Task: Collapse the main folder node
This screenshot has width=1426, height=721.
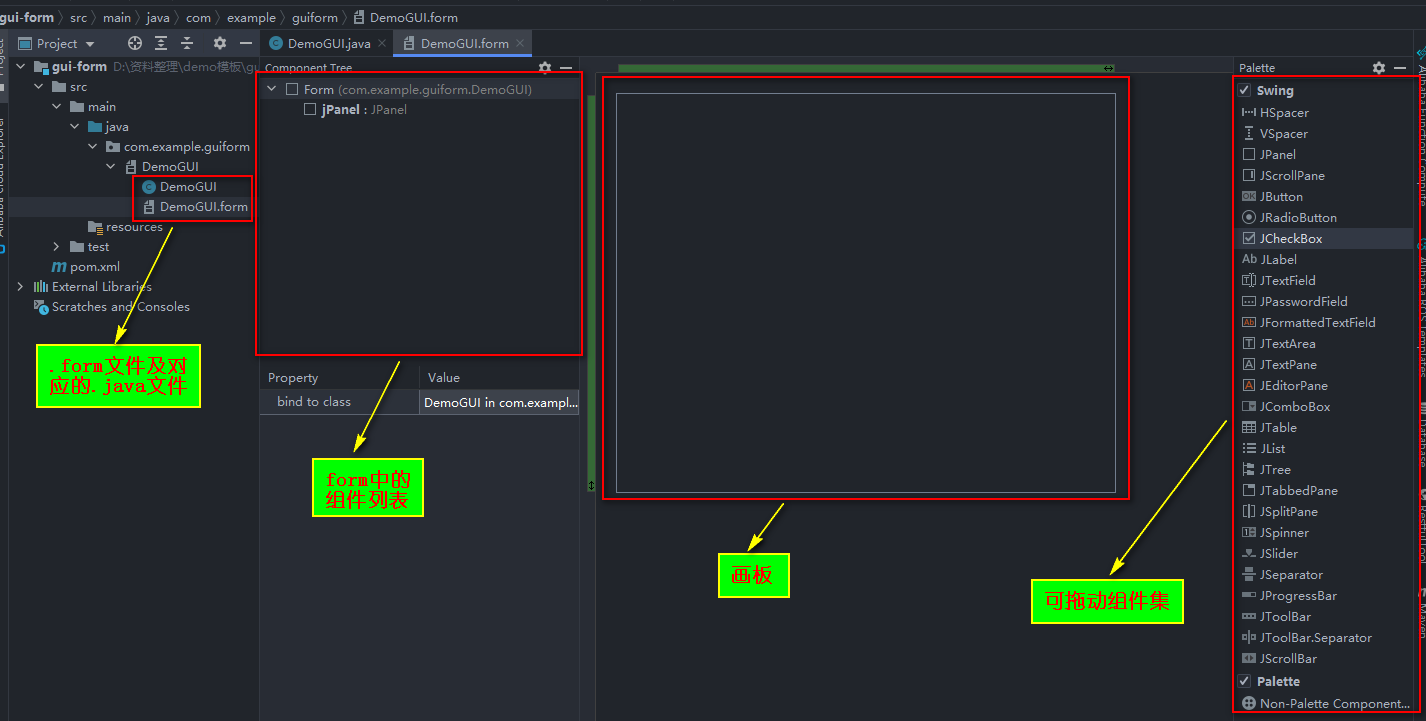Action: 57,107
